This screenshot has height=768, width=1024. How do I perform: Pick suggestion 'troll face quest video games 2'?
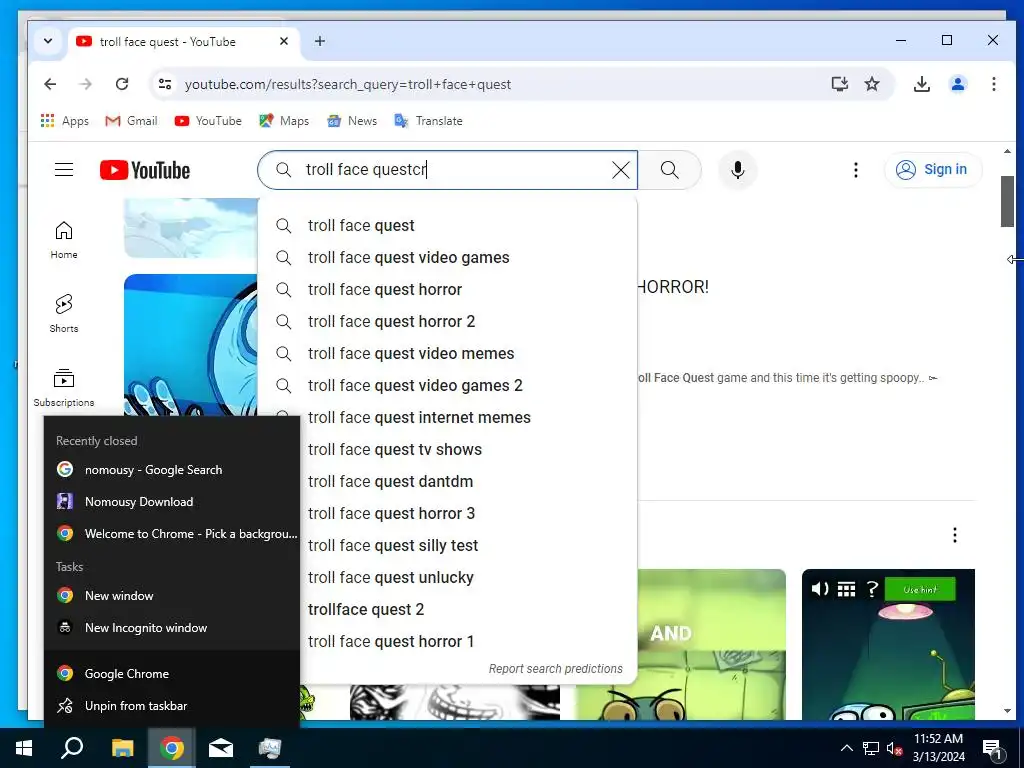point(447,385)
